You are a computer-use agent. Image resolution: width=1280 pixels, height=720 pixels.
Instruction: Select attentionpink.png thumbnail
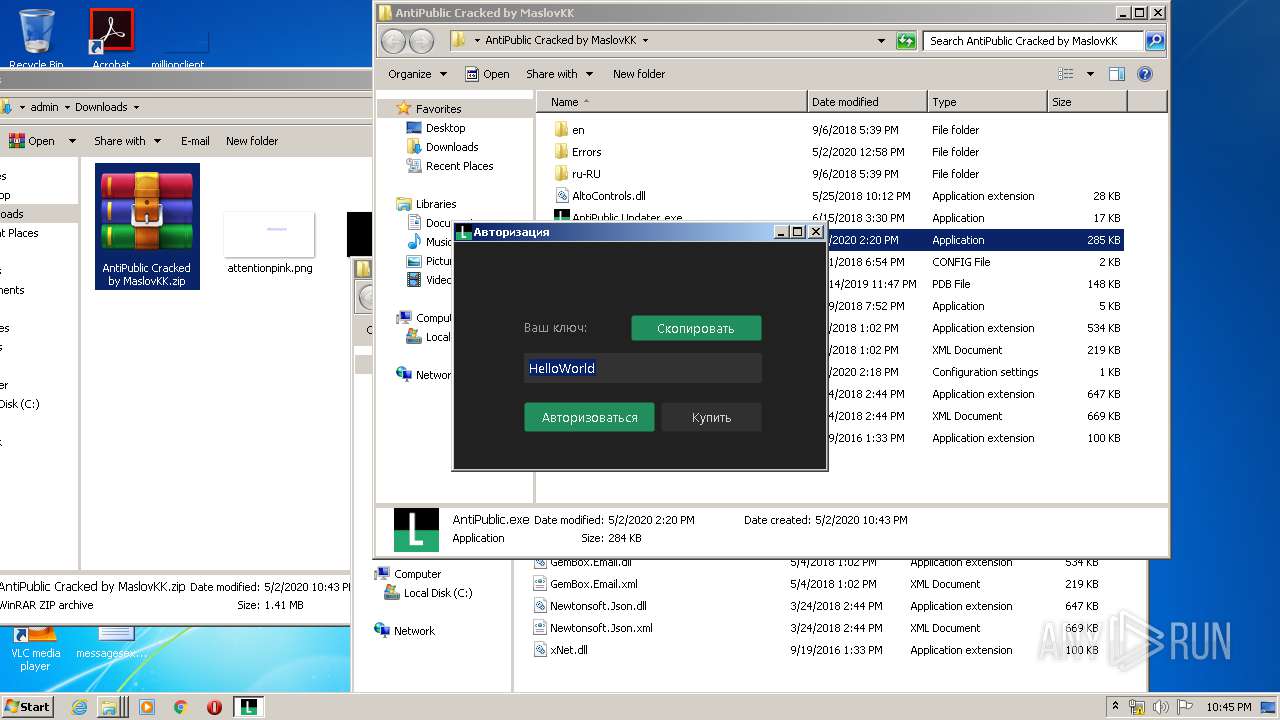(x=270, y=243)
